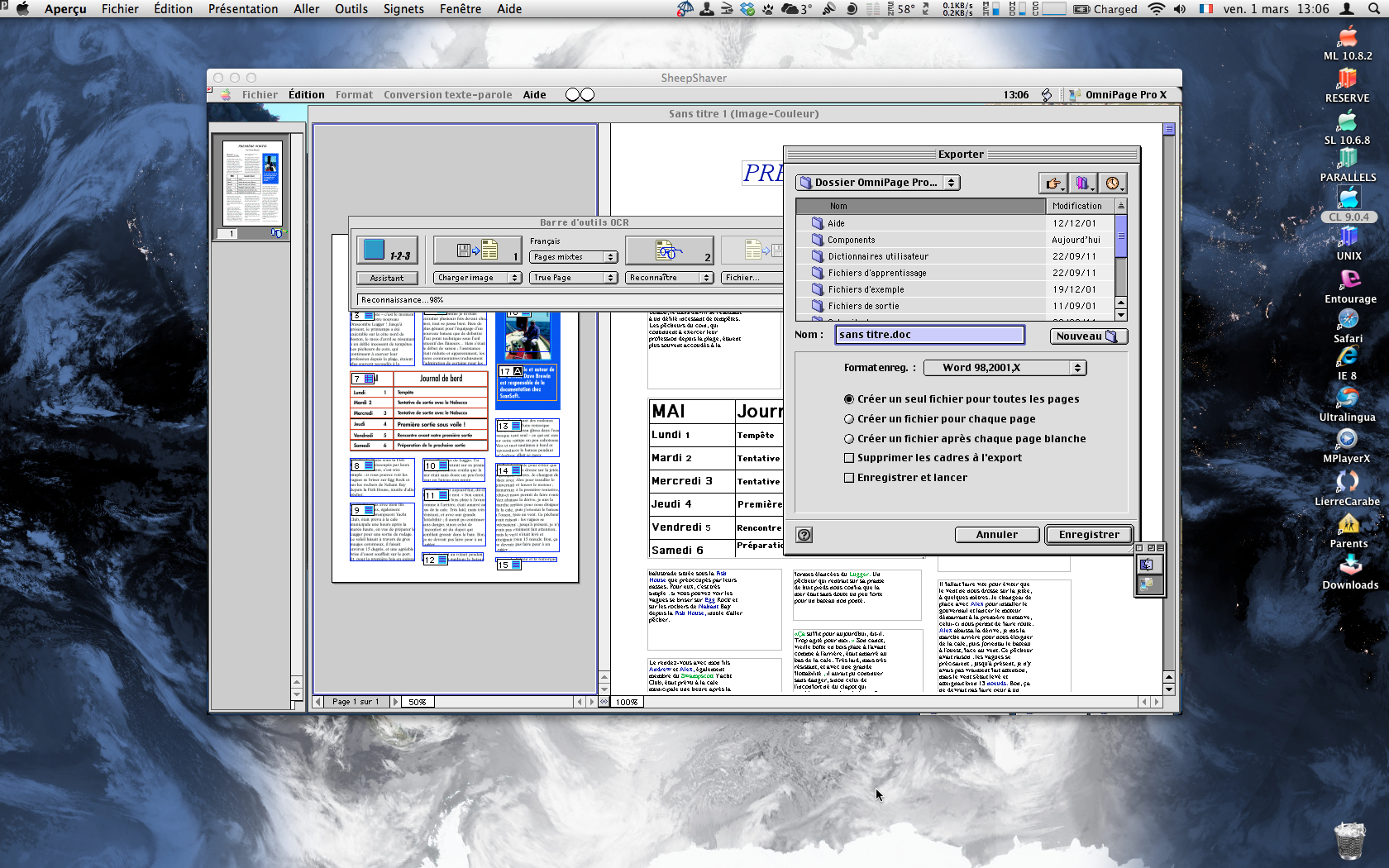Click the help question mark in Exporter
The width and height of the screenshot is (1389, 868).
point(804,535)
